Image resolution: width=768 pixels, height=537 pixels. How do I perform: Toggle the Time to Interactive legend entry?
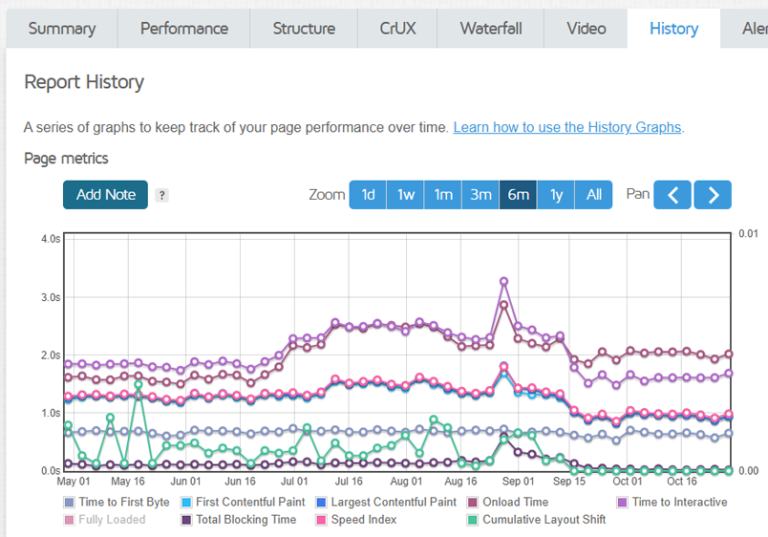click(672, 502)
